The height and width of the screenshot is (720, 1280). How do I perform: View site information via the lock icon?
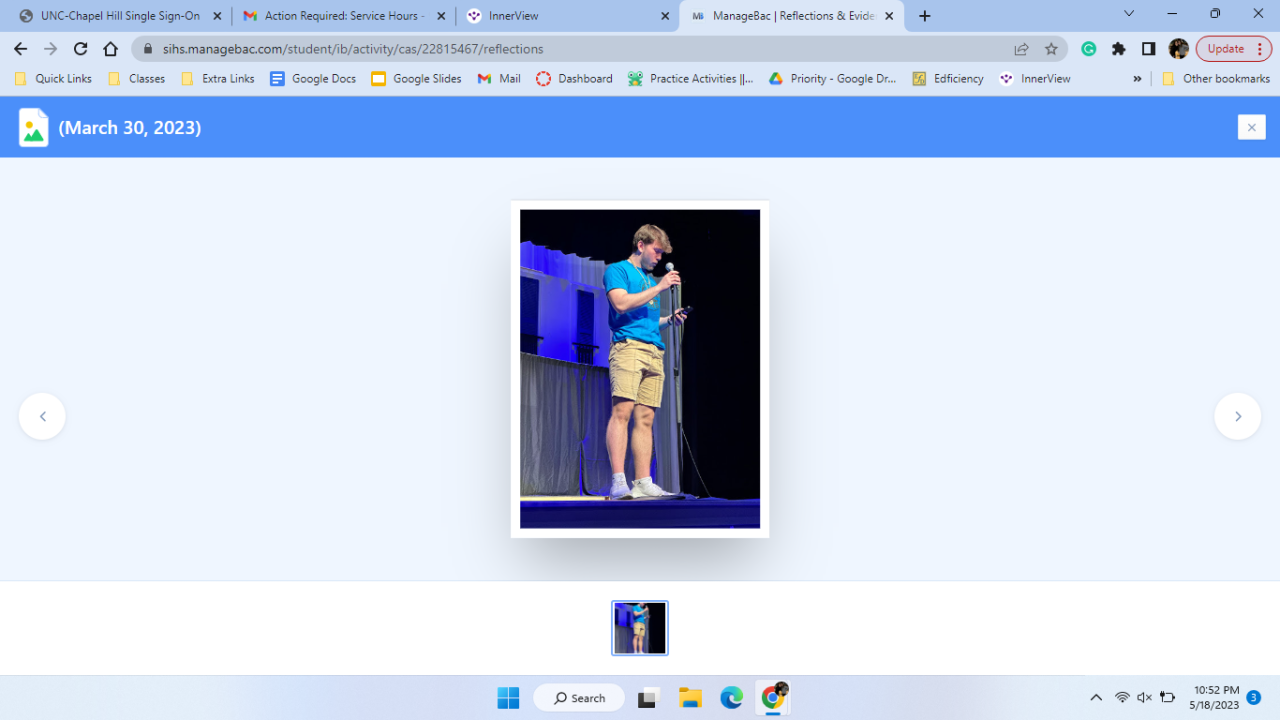(x=148, y=49)
